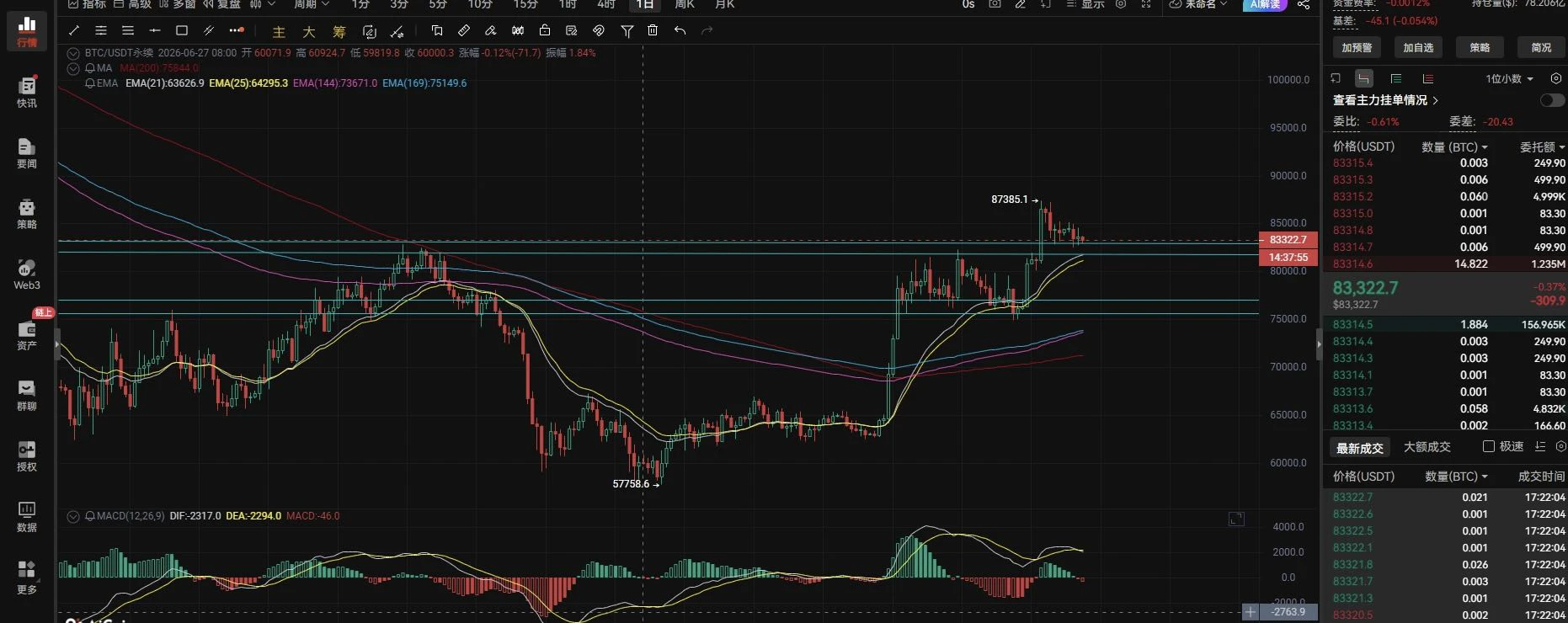Open 数据 data section in sidebar
This screenshot has width=1568, height=623.
coord(27,517)
